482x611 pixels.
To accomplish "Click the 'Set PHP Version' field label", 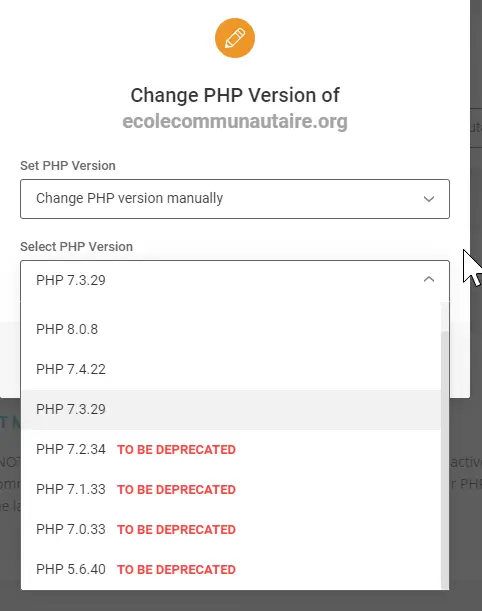I will [68, 166].
